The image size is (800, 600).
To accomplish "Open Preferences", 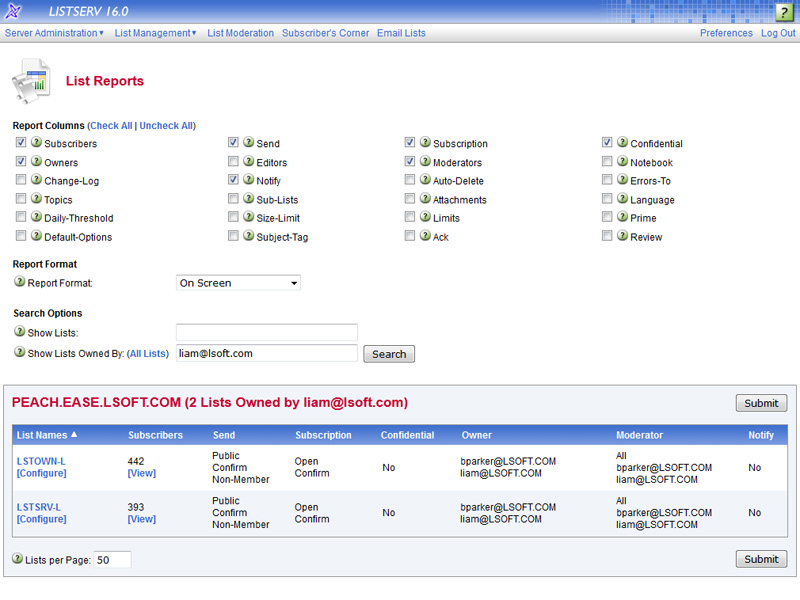I will pyautogui.click(x=726, y=33).
